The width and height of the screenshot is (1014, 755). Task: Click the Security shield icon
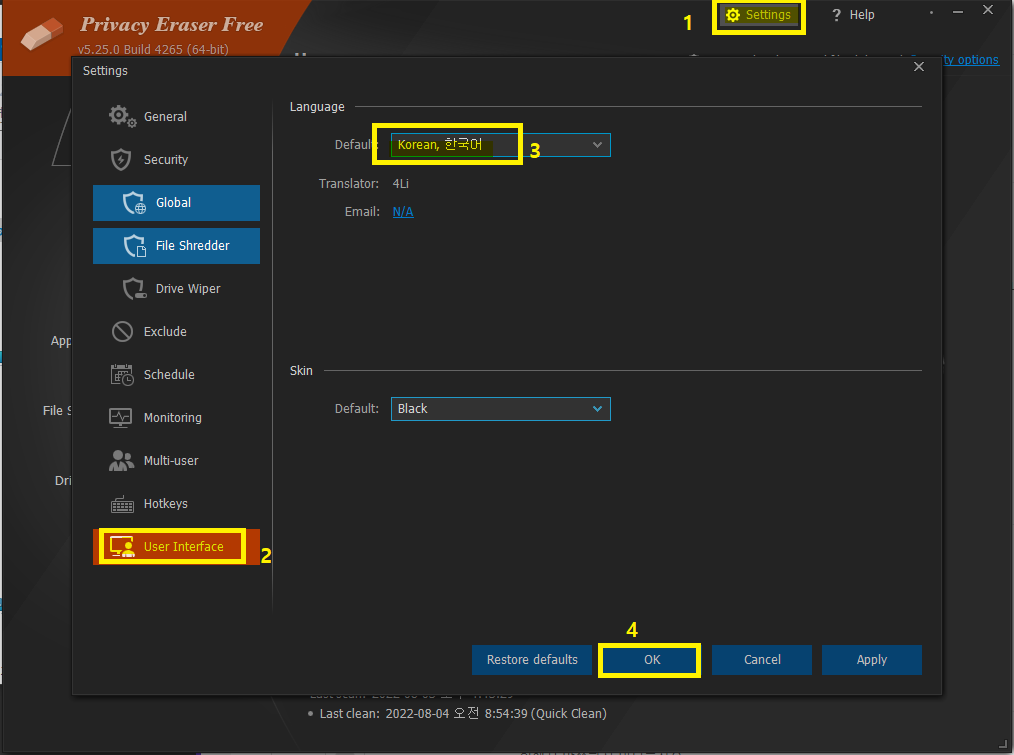[x=121, y=160]
